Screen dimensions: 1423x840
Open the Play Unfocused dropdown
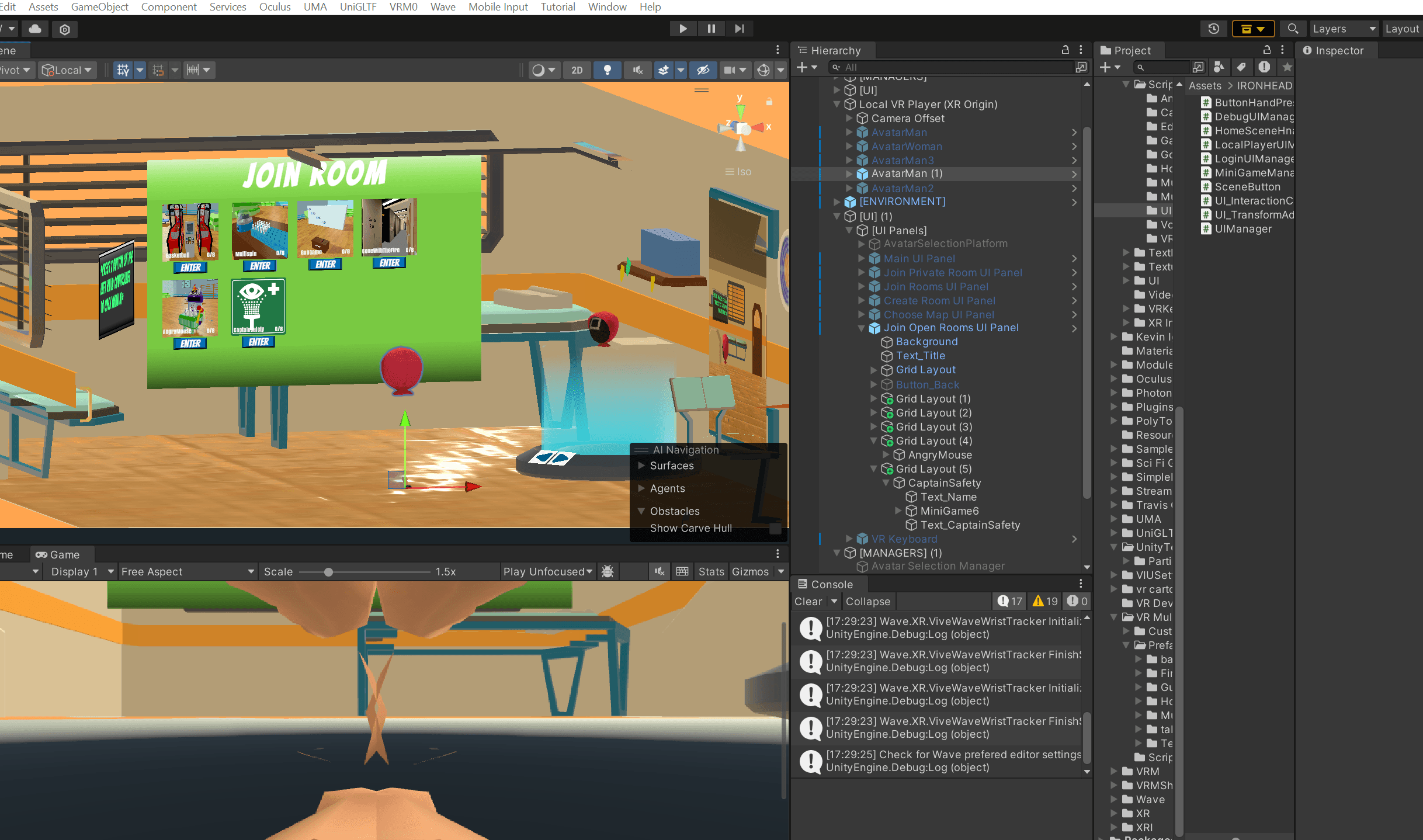tap(548, 572)
